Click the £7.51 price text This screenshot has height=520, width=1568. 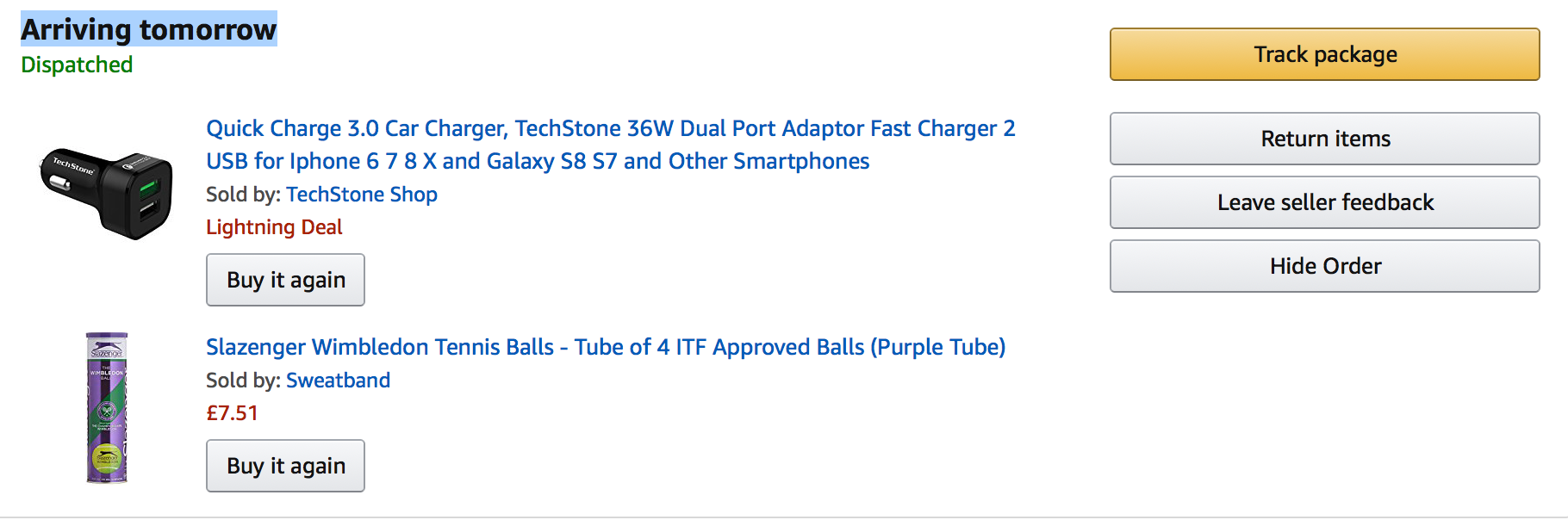coord(232,413)
